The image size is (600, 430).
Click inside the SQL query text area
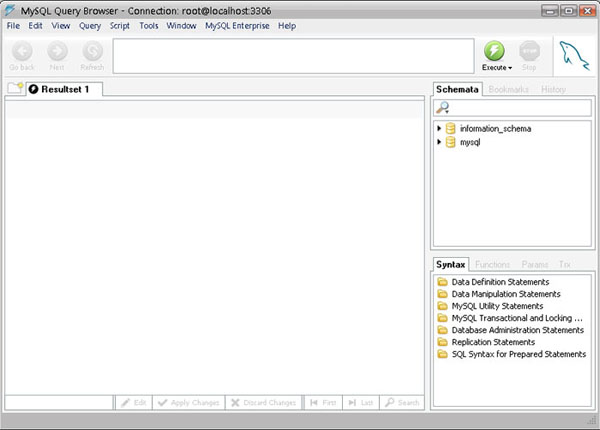(x=293, y=56)
